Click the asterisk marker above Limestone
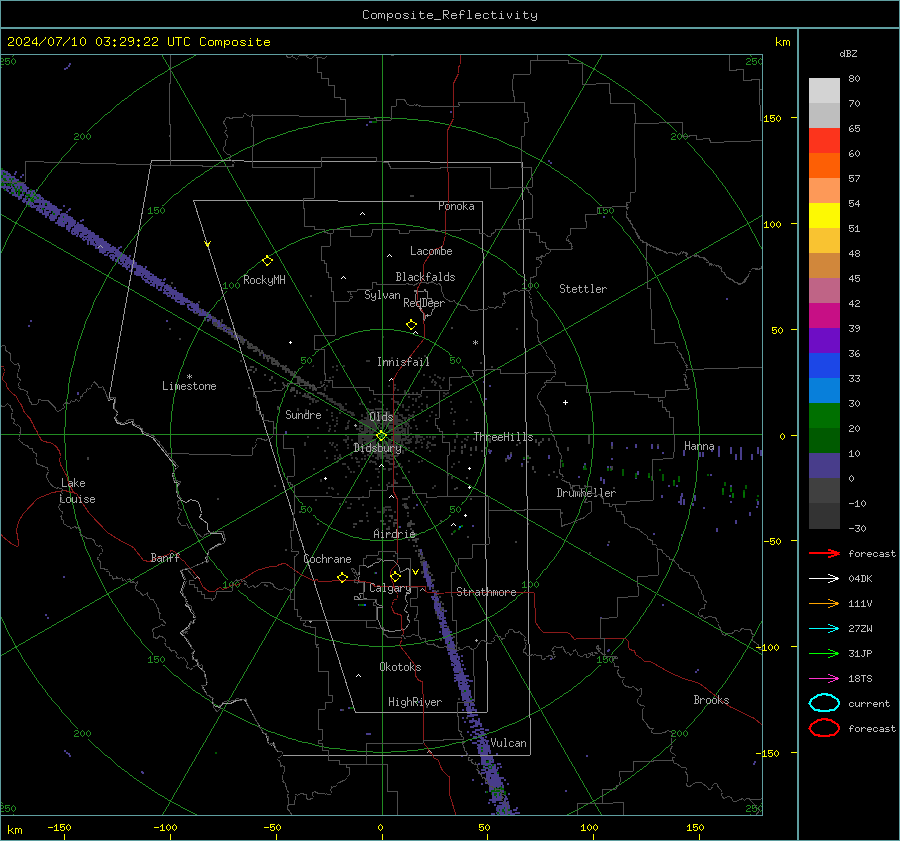This screenshot has width=900, height=841. point(189,377)
